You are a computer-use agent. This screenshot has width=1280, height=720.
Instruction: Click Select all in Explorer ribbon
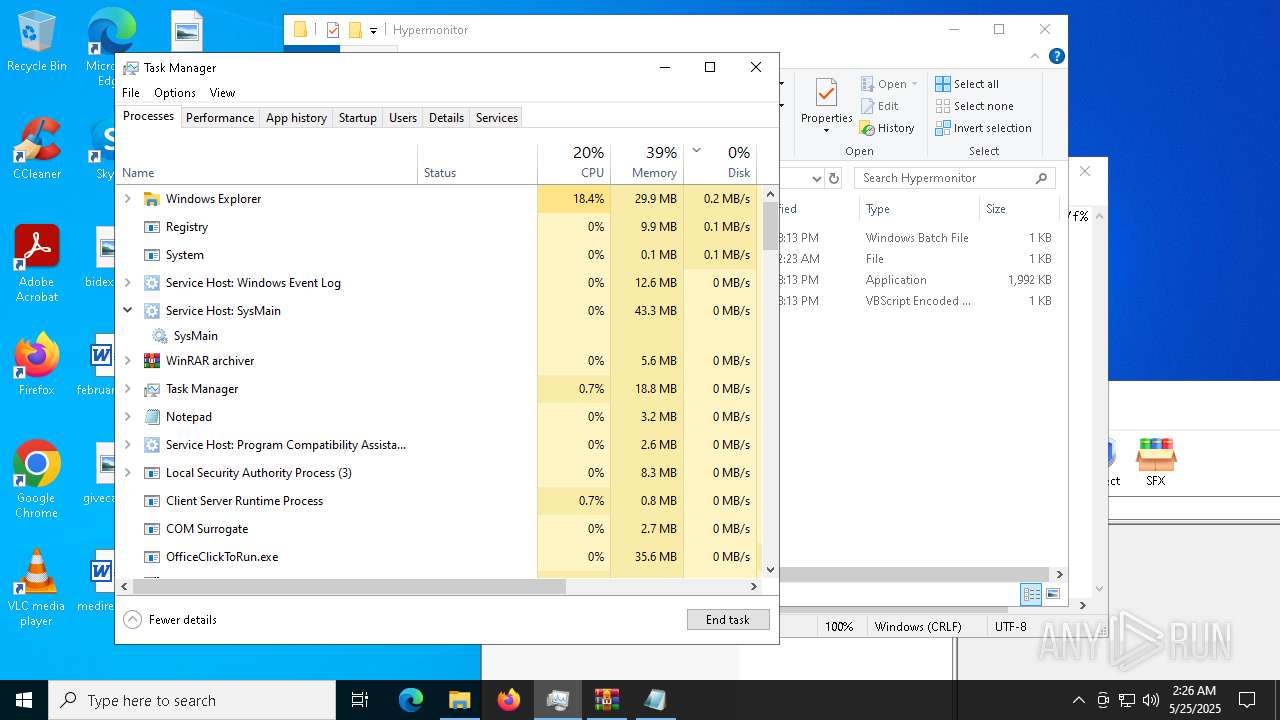point(967,84)
